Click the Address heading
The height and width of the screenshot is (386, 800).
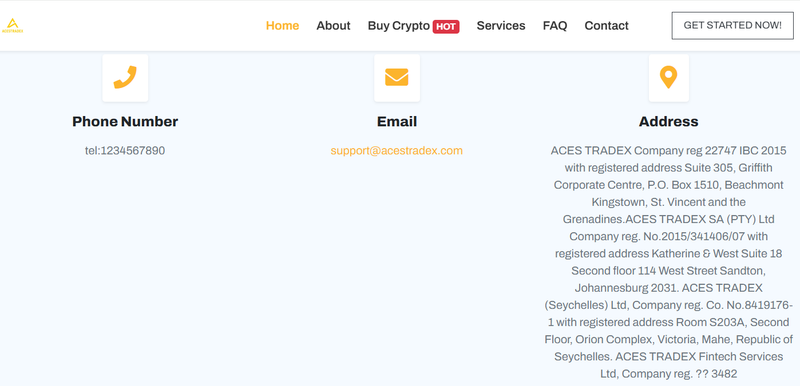(x=668, y=121)
